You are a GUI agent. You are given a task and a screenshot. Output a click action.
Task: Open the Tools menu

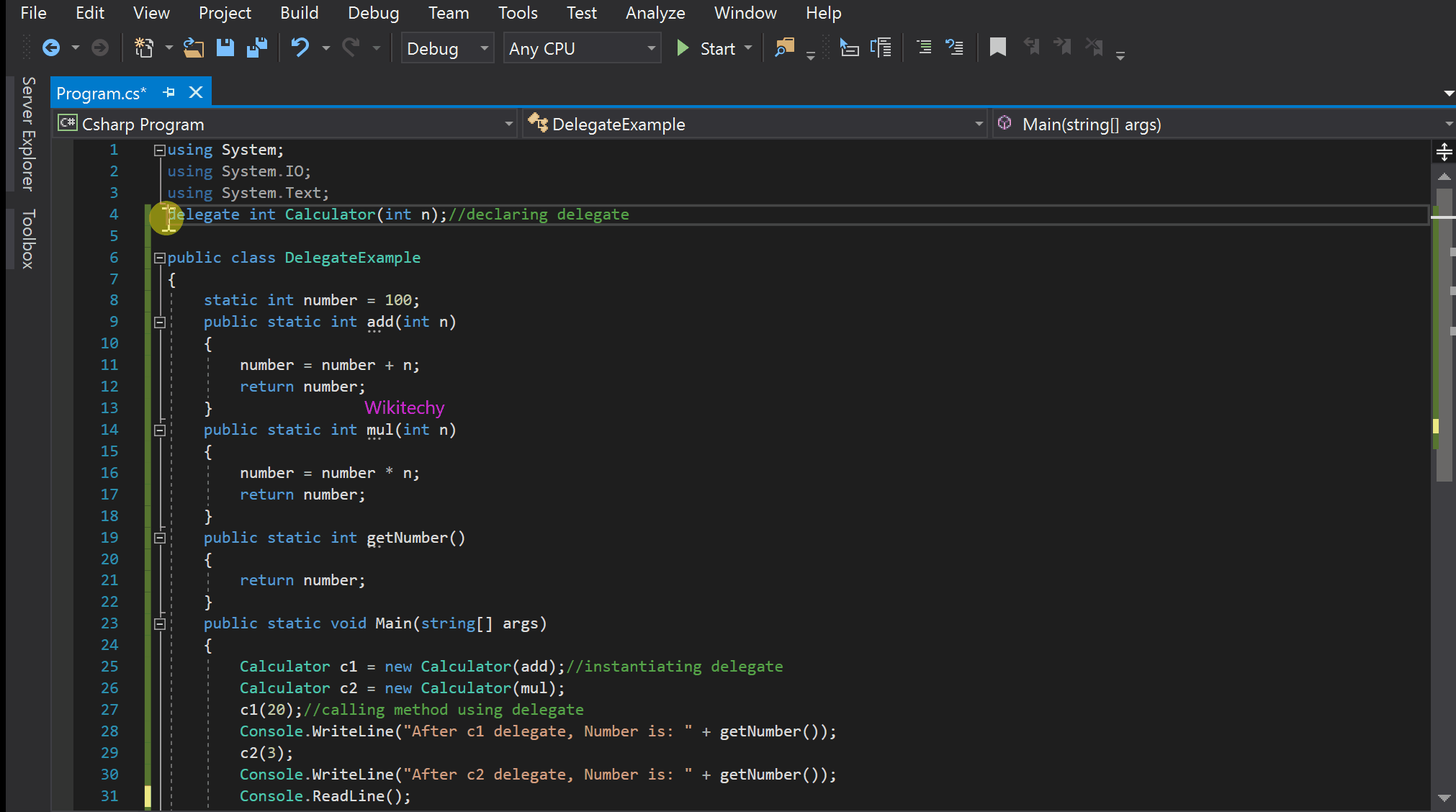[x=518, y=13]
